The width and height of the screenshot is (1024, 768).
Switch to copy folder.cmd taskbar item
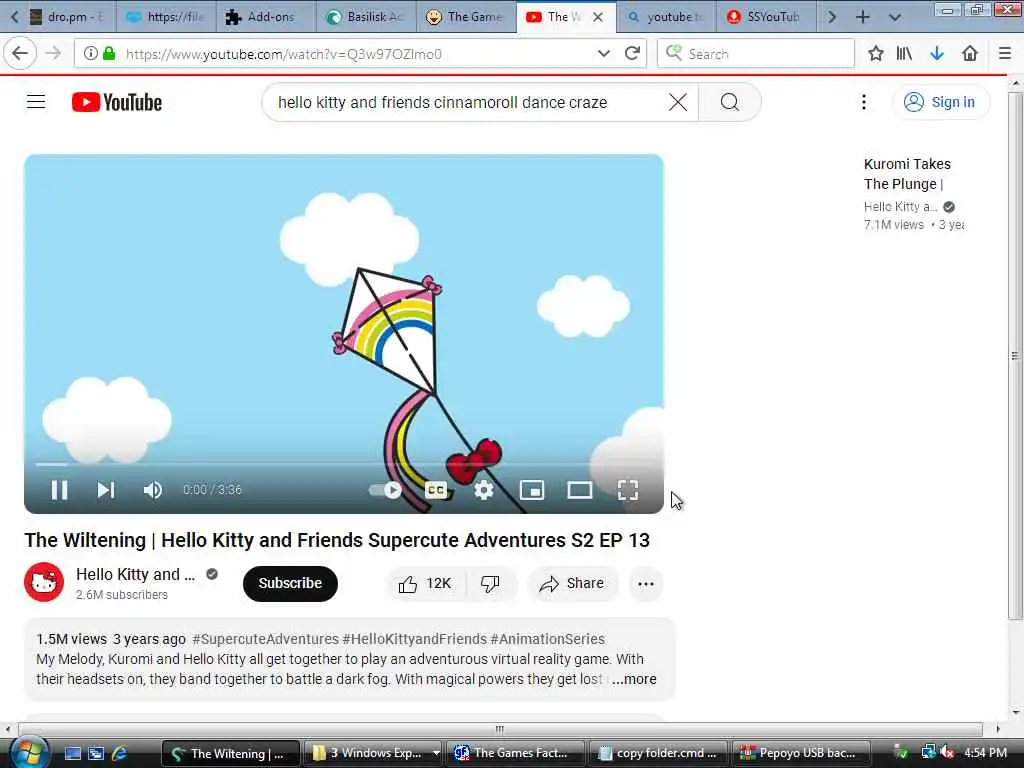[658, 753]
